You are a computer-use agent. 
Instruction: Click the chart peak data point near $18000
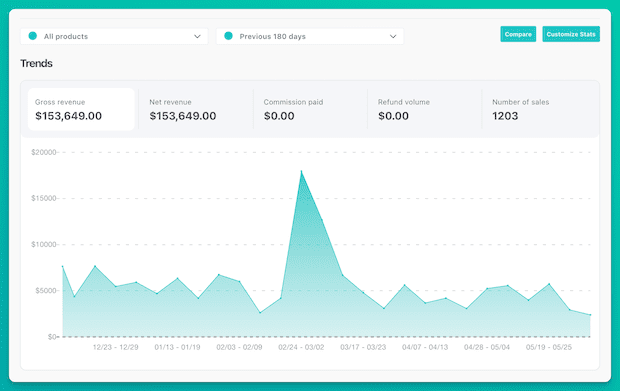pyautogui.click(x=301, y=171)
